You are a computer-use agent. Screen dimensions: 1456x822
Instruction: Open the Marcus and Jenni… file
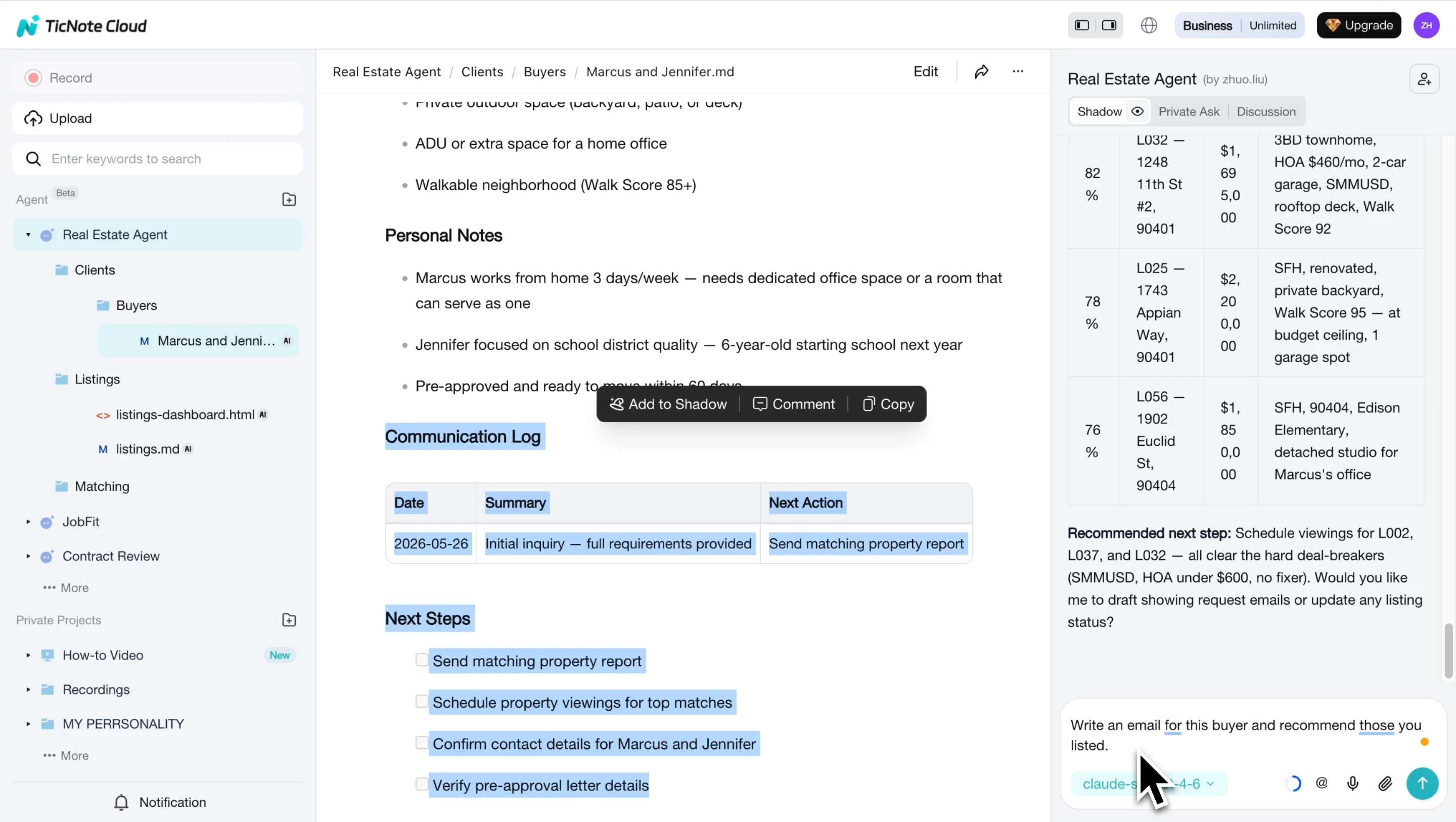[198, 341]
